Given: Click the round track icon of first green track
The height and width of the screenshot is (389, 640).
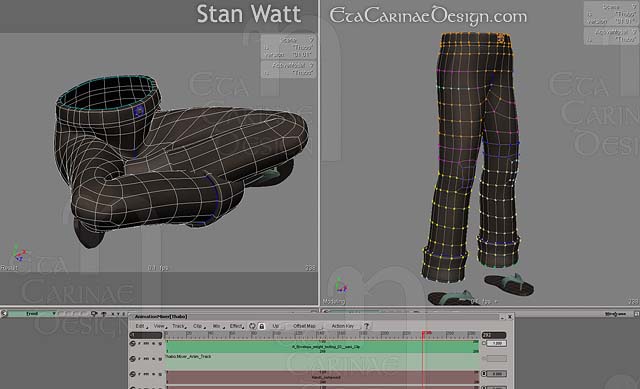Looking at the screenshot, I should tap(133, 344).
